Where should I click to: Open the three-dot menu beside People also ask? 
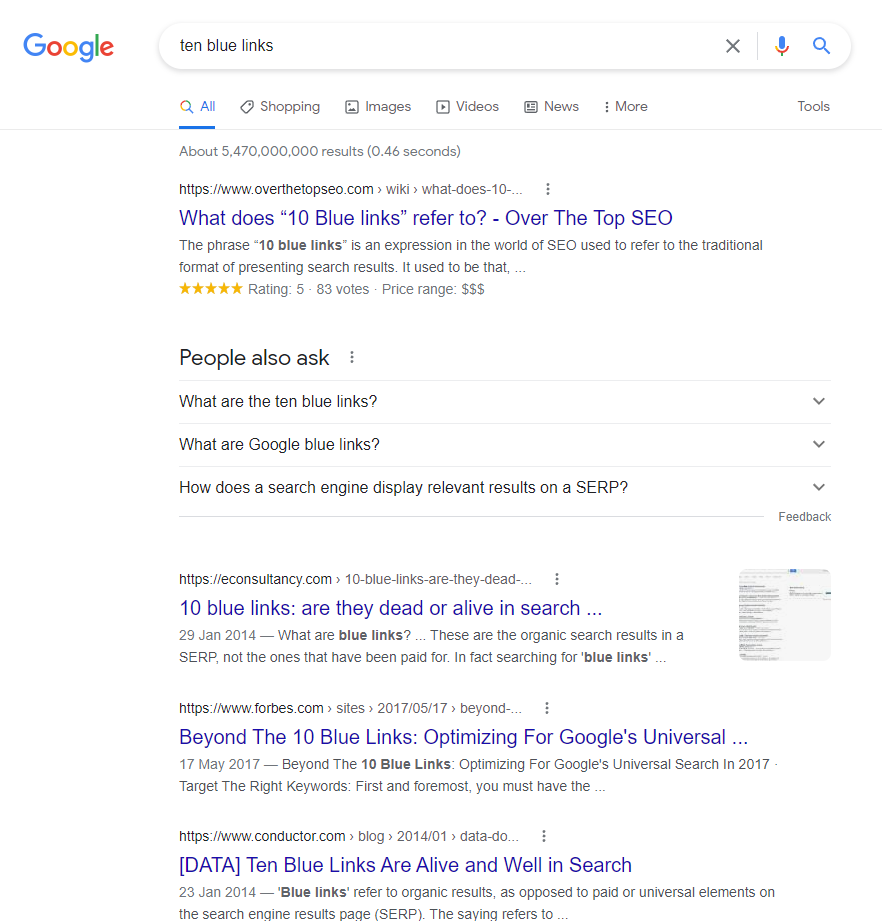pyautogui.click(x=351, y=357)
